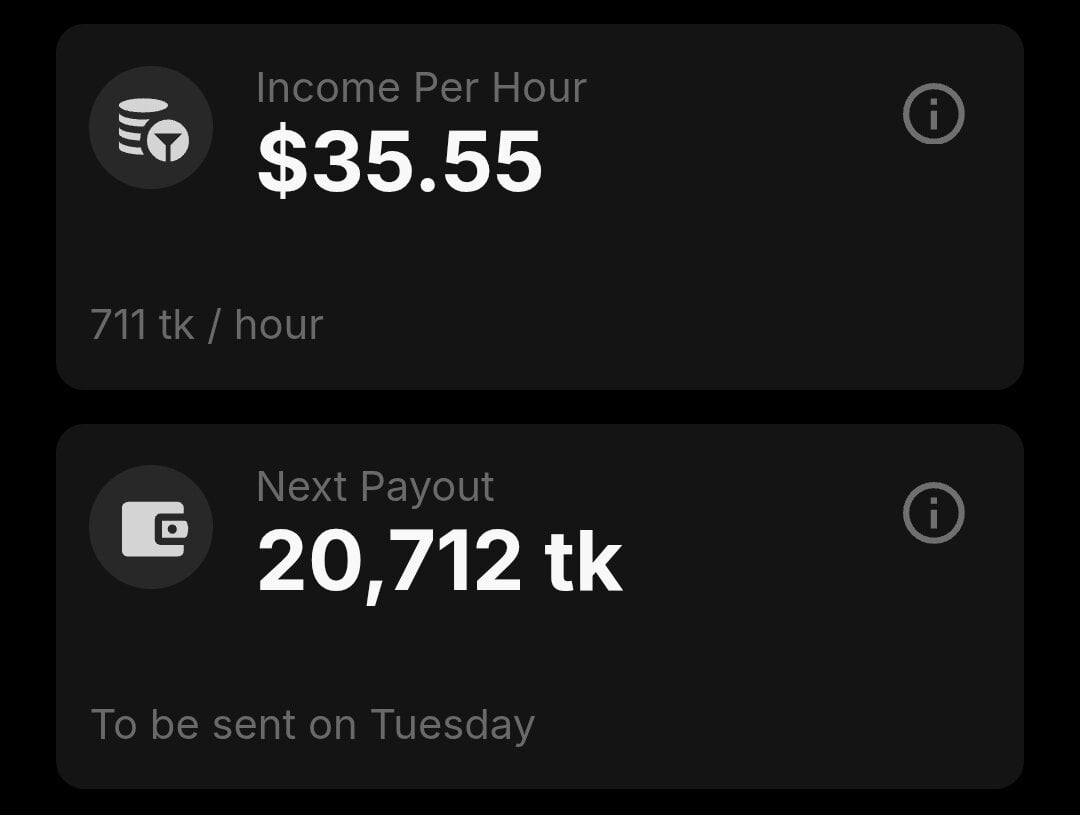Tap the word "Payout" in card title
1080x815 pixels.
427,487
